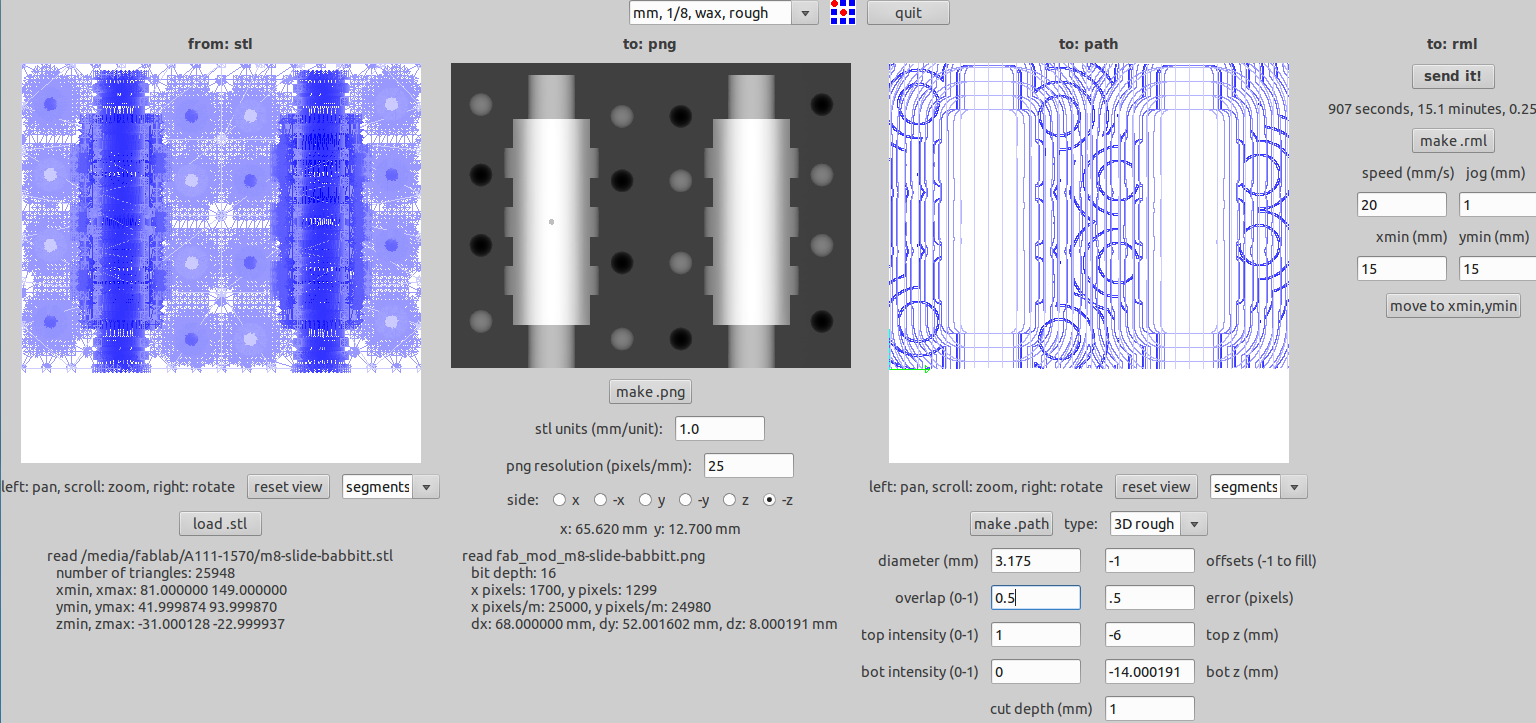Image resolution: width=1536 pixels, height=723 pixels.
Task: Click the top z (mm) input field
Action: click(1150, 635)
